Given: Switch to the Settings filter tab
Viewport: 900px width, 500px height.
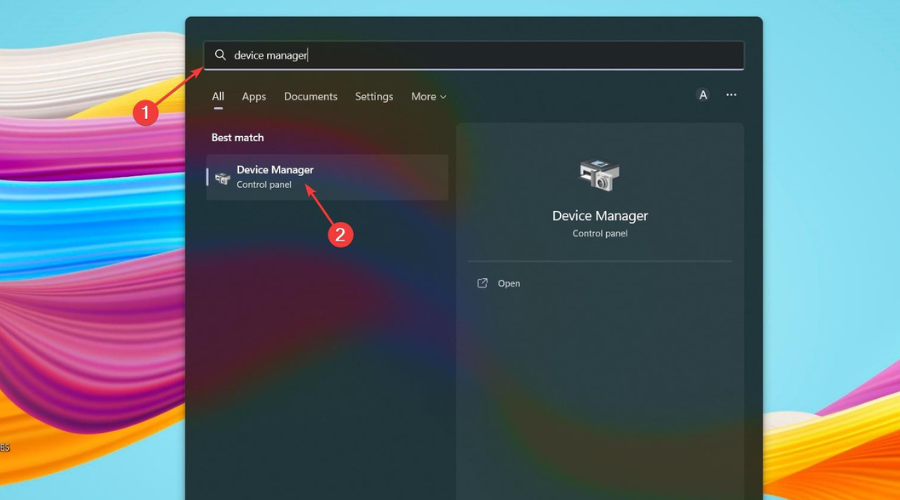Looking at the screenshot, I should (x=374, y=96).
